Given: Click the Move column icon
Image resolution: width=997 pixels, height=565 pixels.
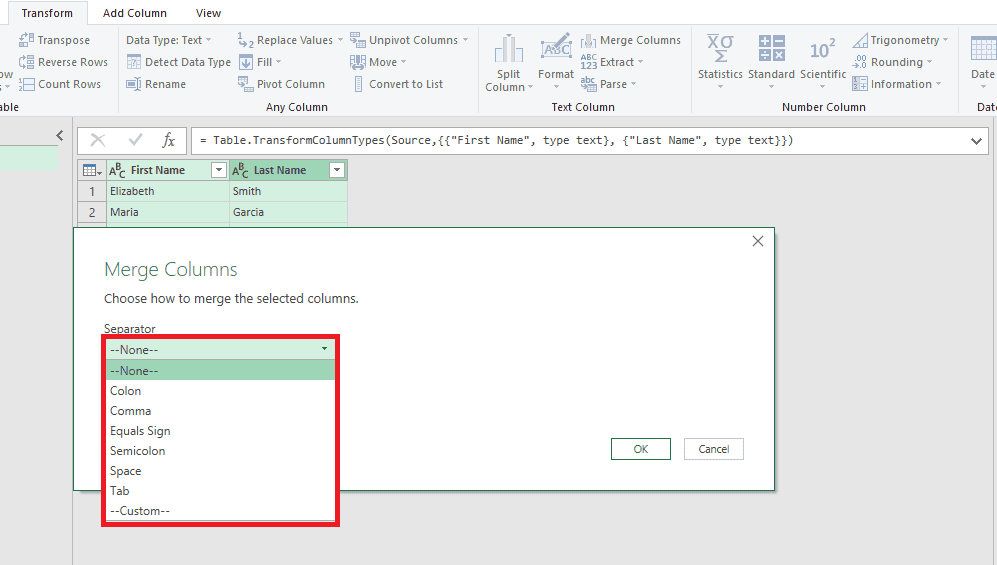Looking at the screenshot, I should tap(357, 62).
